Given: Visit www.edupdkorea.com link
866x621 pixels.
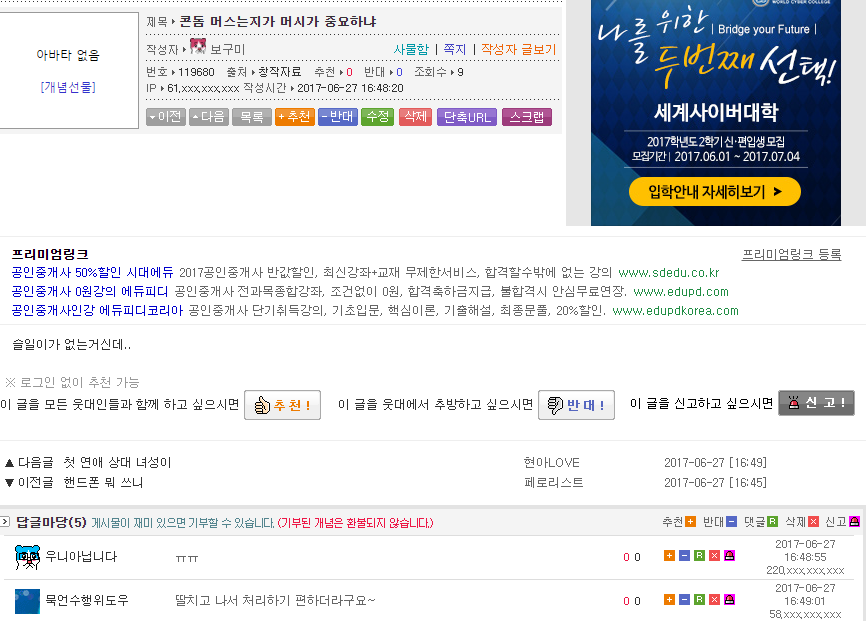Looking at the screenshot, I should (x=675, y=310).
